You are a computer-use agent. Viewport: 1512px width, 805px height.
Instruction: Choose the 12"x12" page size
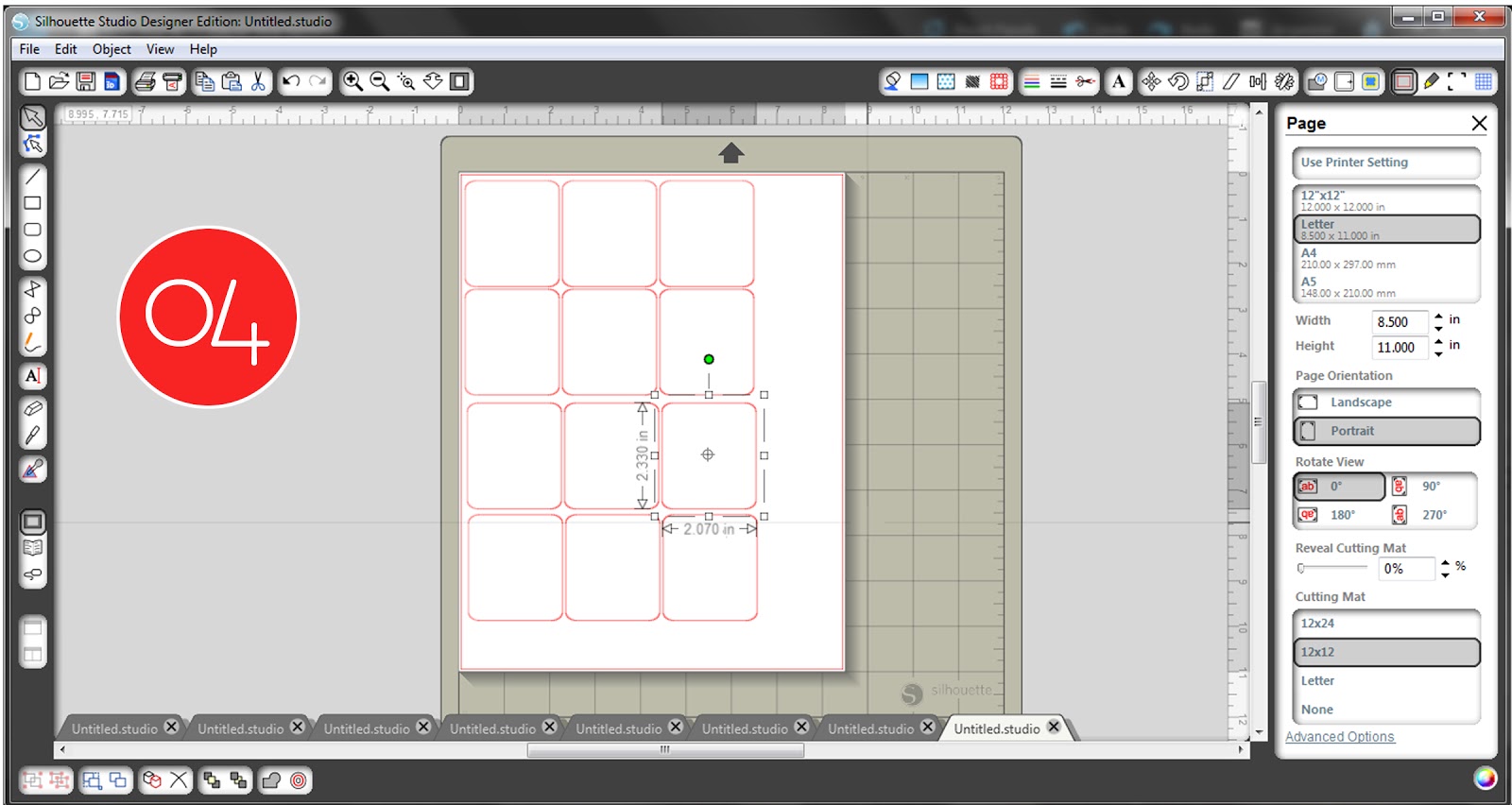click(1386, 200)
